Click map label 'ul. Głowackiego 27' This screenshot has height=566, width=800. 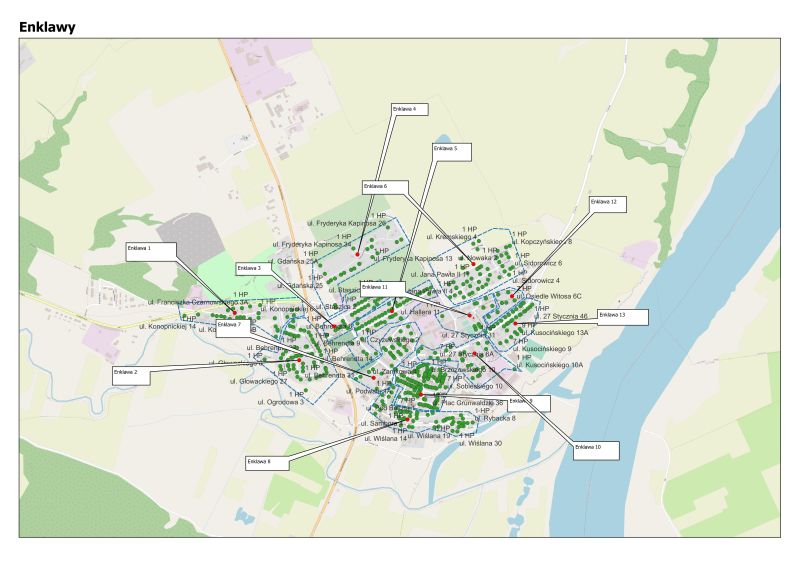pyautogui.click(x=258, y=382)
